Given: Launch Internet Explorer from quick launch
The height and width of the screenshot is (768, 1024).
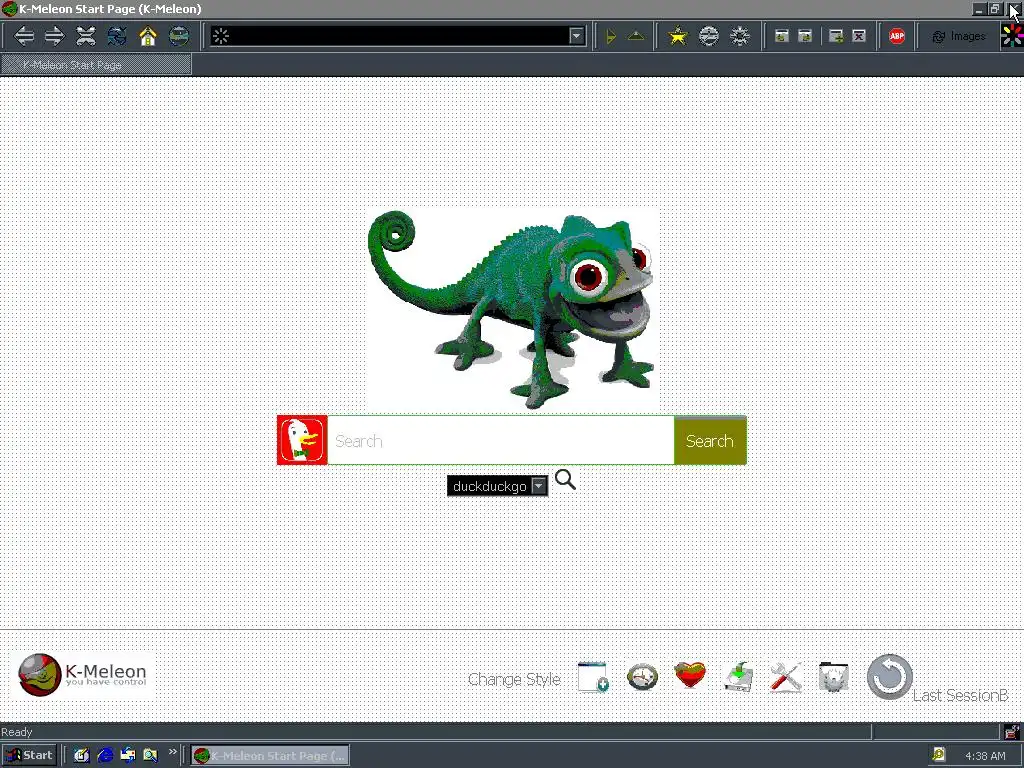Looking at the screenshot, I should pos(105,756).
